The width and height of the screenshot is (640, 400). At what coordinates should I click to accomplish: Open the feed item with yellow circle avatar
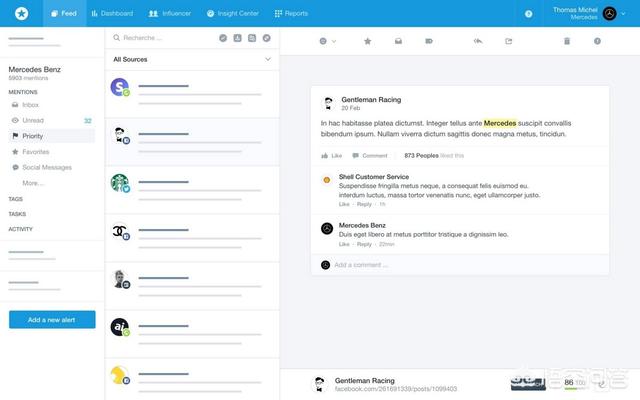coord(192,379)
